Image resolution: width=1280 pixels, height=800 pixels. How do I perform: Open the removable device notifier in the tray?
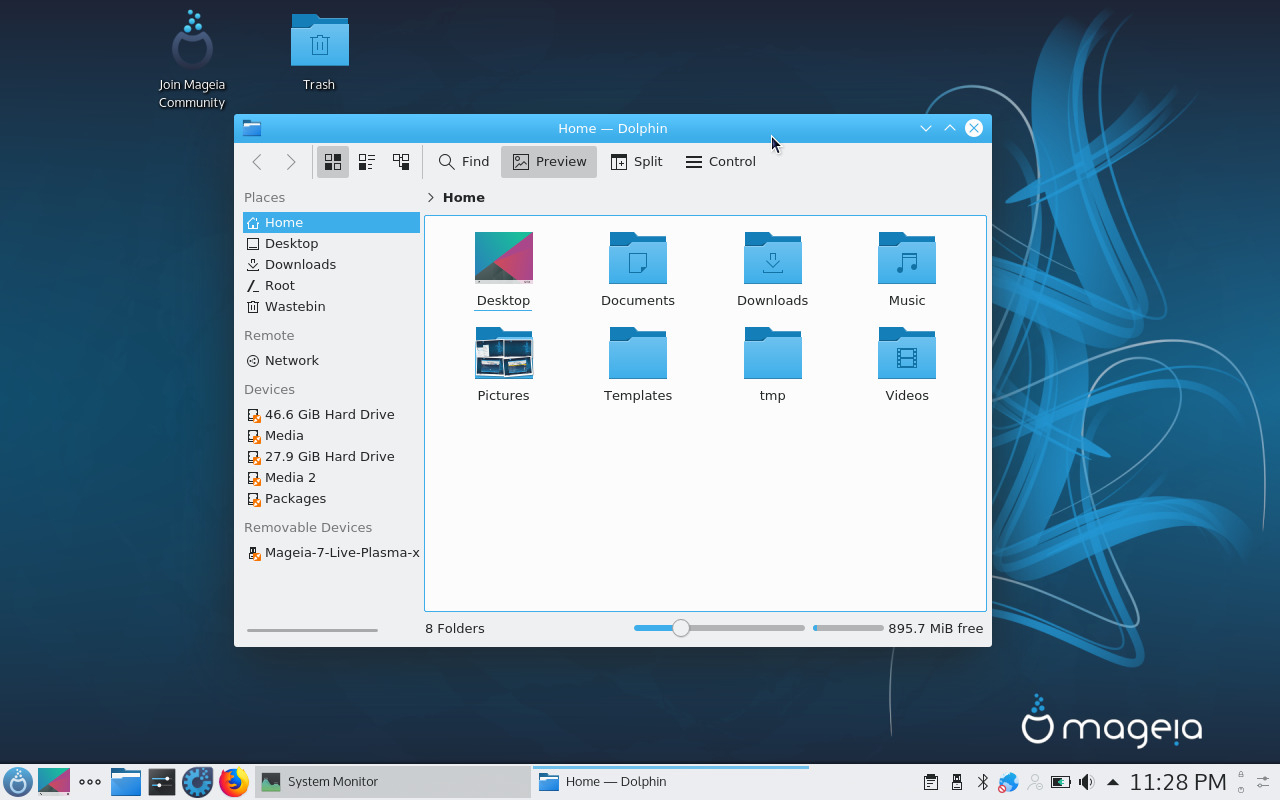point(957,782)
